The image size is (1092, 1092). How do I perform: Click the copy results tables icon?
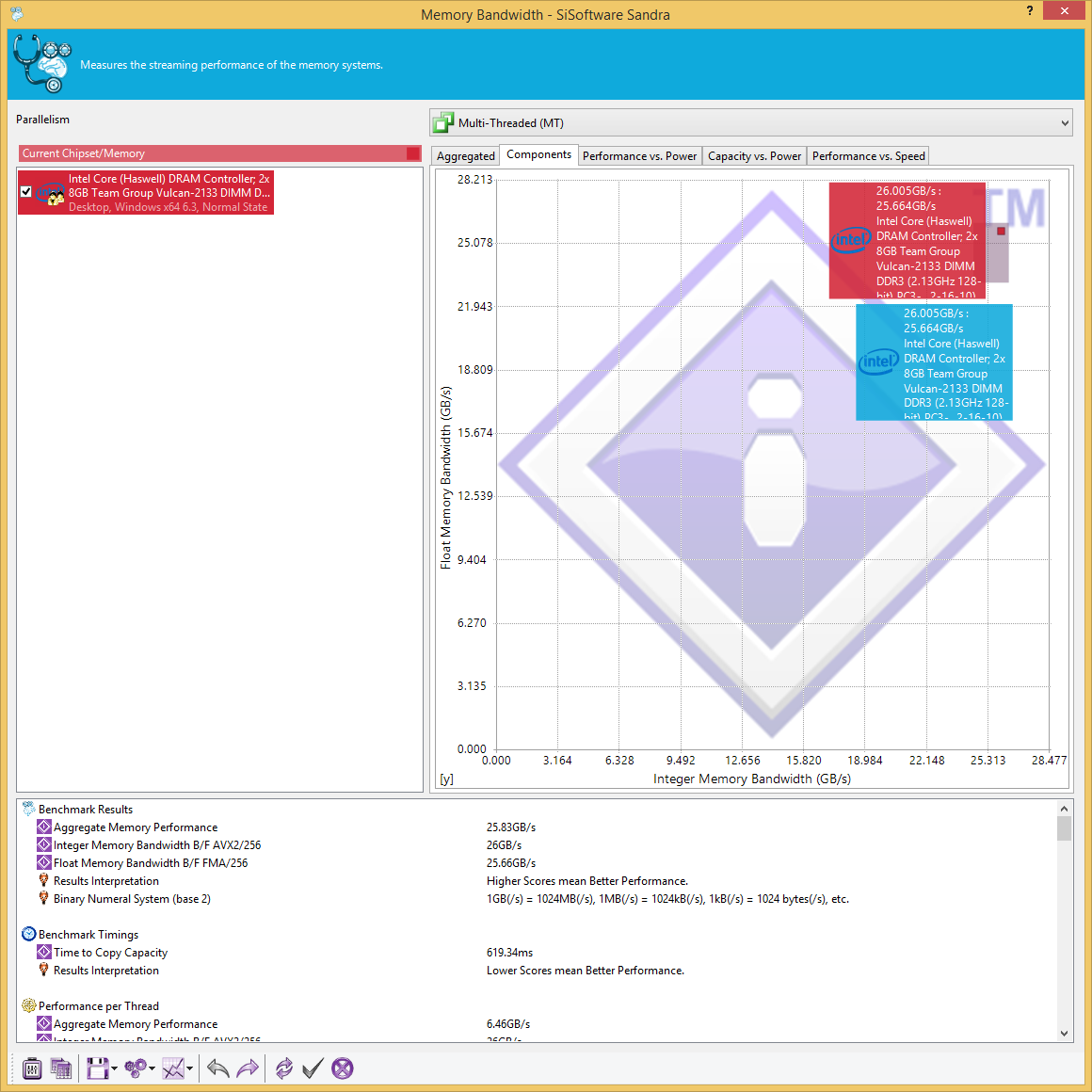coord(61,1068)
